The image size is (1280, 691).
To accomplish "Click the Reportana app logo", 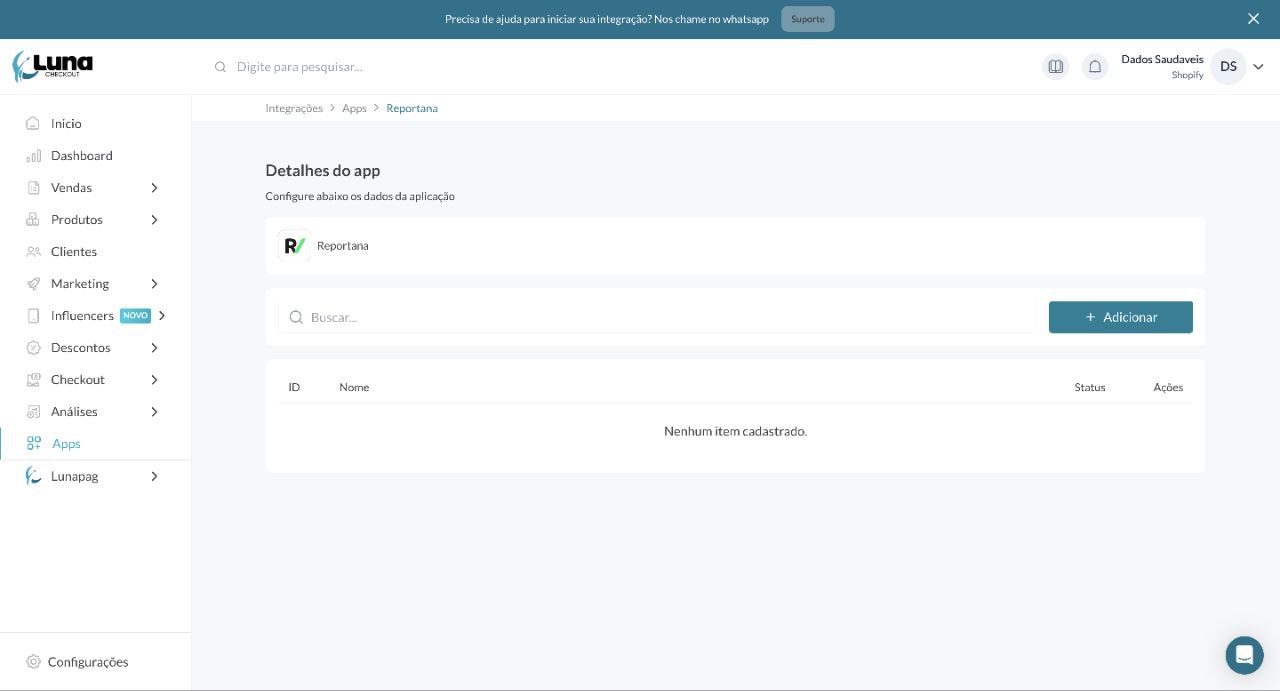I will point(294,246).
